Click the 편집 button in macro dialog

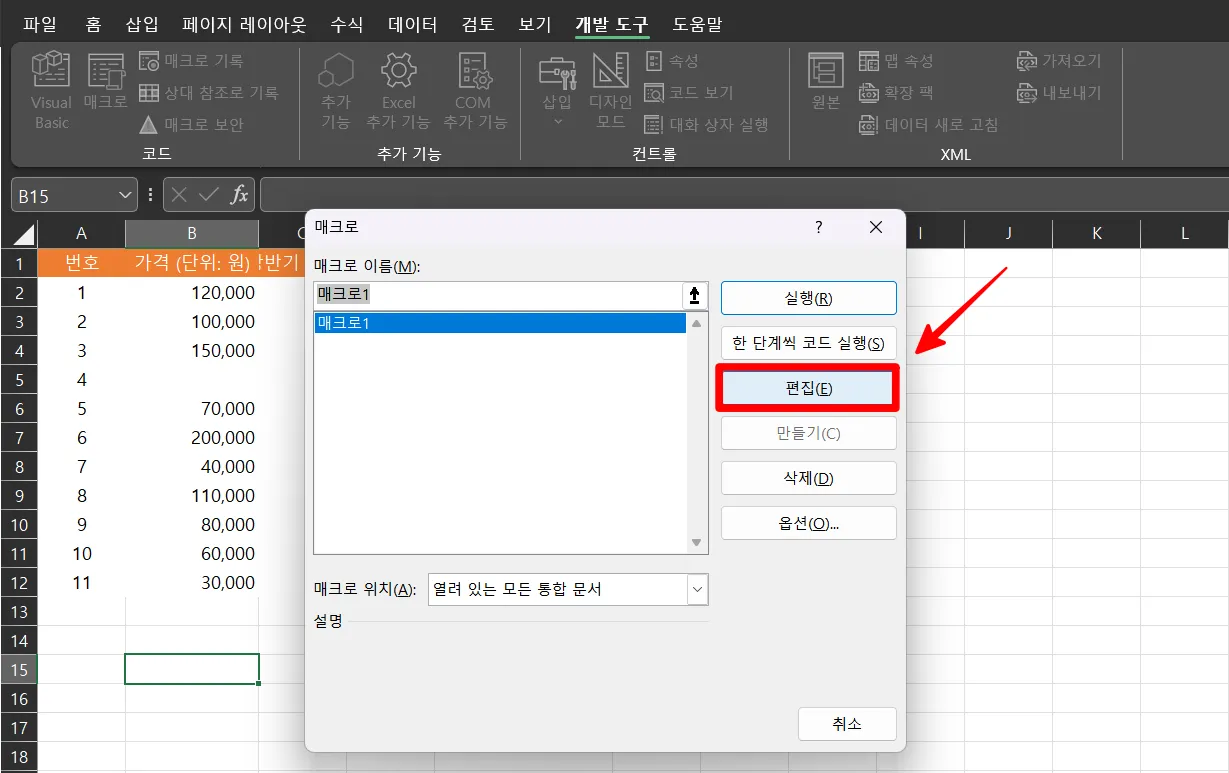(807, 387)
